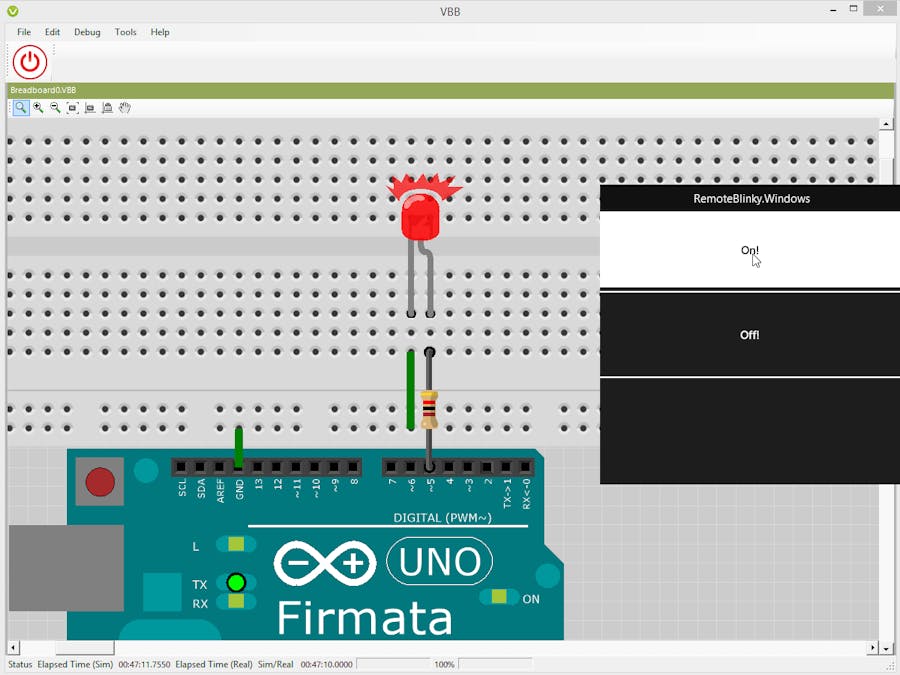Click the gray USB port on Arduino
This screenshot has width=900, height=675.
(x=66, y=568)
